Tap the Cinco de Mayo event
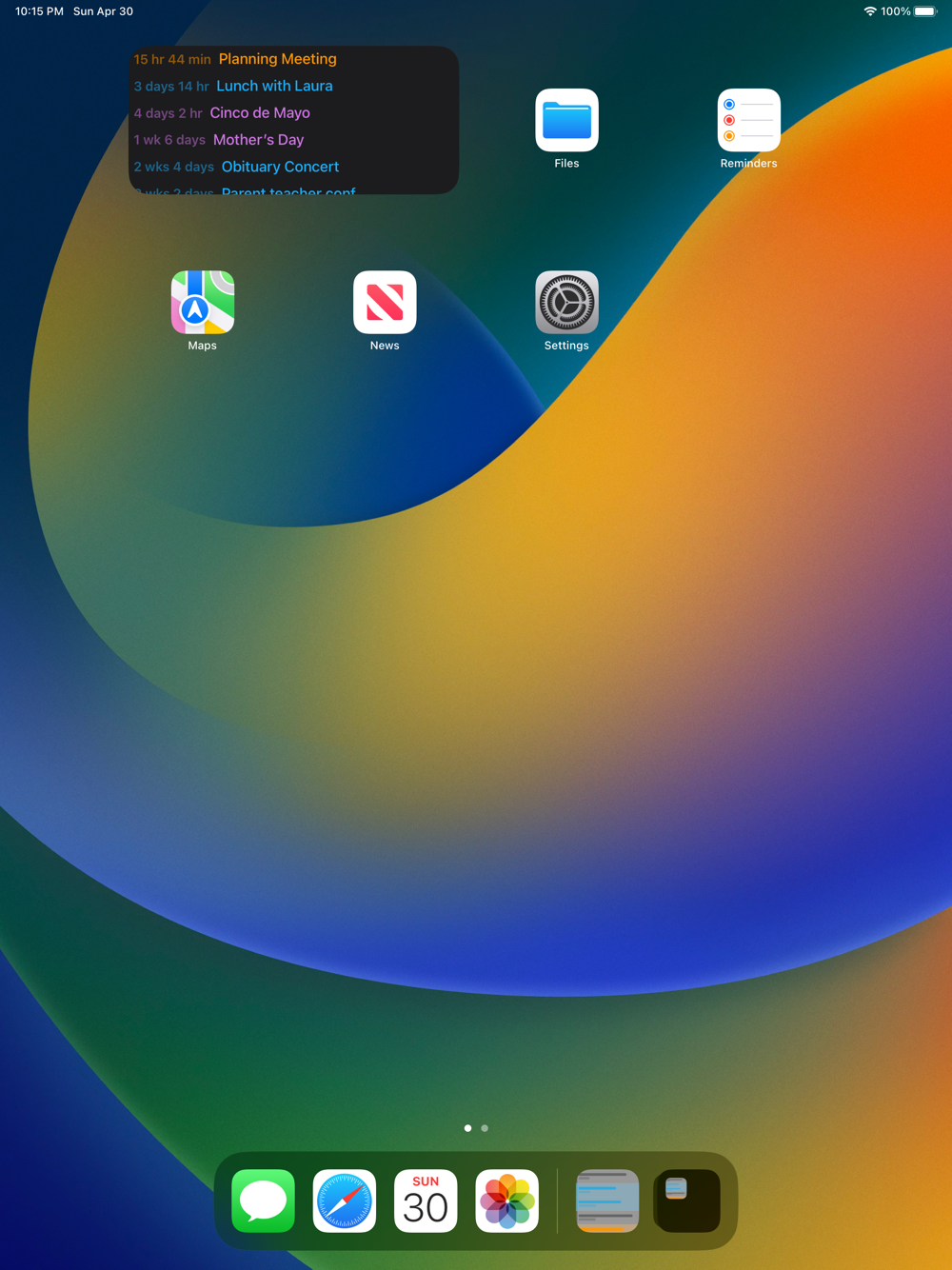 tap(260, 112)
